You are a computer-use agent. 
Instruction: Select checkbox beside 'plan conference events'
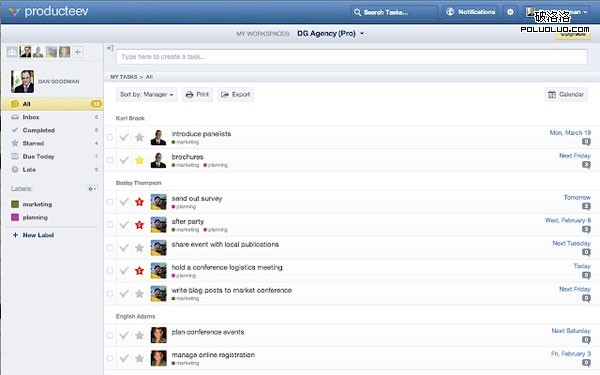click(x=110, y=335)
